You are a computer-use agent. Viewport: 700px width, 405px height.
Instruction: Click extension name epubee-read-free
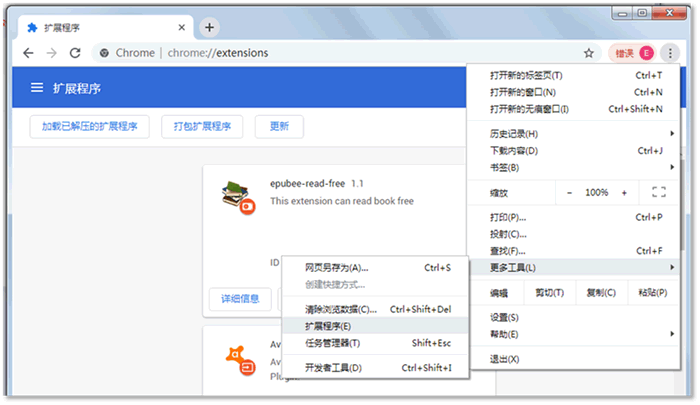pyautogui.click(x=307, y=184)
